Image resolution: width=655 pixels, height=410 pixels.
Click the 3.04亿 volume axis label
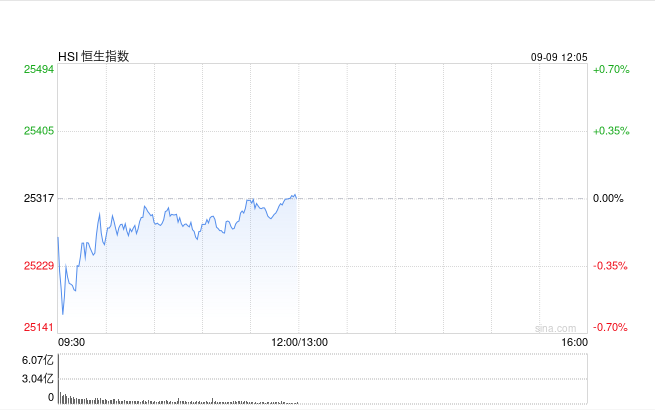(38, 379)
